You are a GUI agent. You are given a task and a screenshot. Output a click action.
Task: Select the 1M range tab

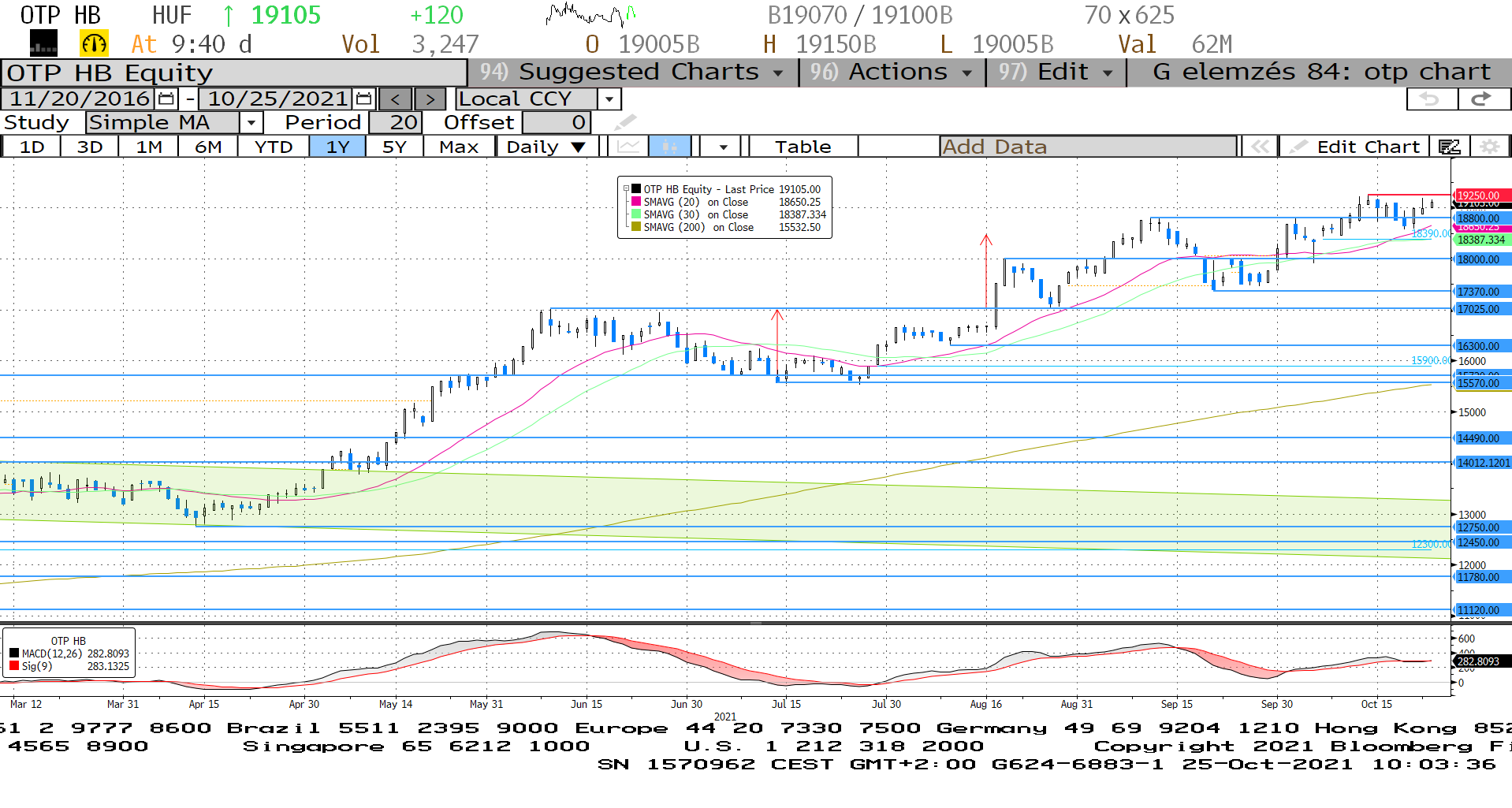coord(149,147)
